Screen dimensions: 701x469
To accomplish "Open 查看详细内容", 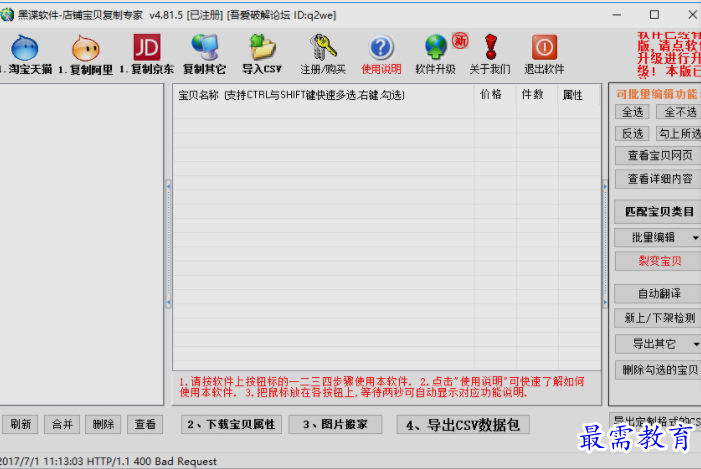I will (659, 179).
